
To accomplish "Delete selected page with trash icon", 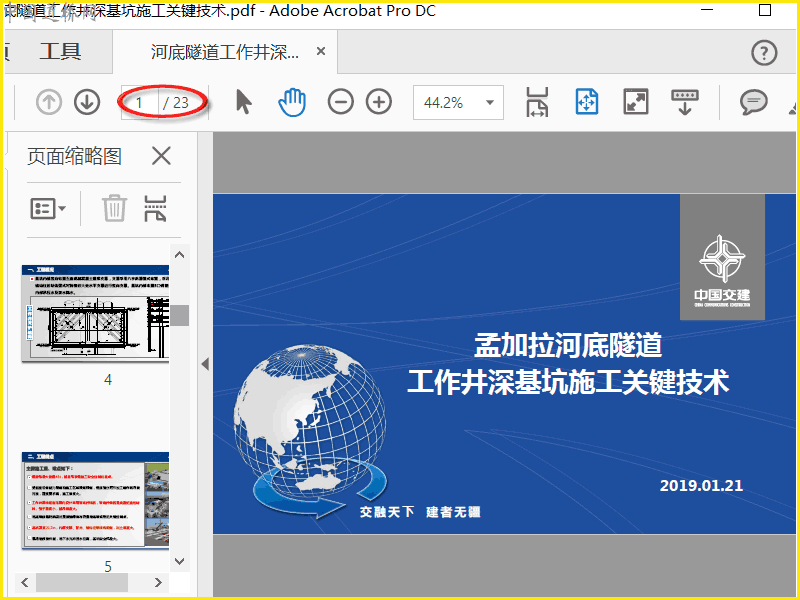I will click(x=114, y=208).
